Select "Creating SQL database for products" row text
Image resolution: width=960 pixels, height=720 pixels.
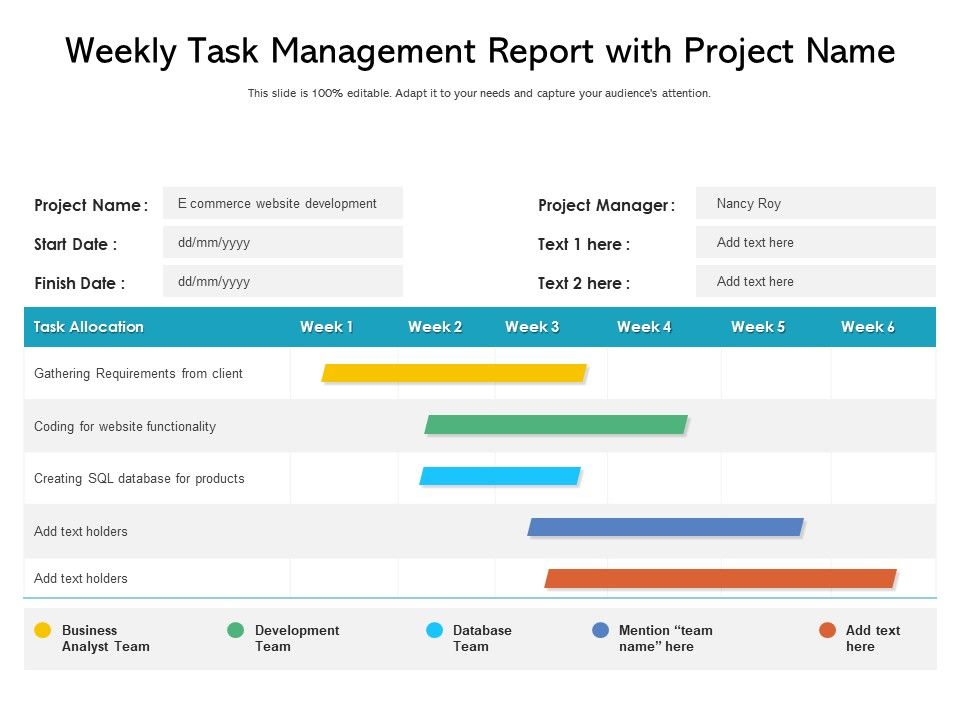coord(139,478)
